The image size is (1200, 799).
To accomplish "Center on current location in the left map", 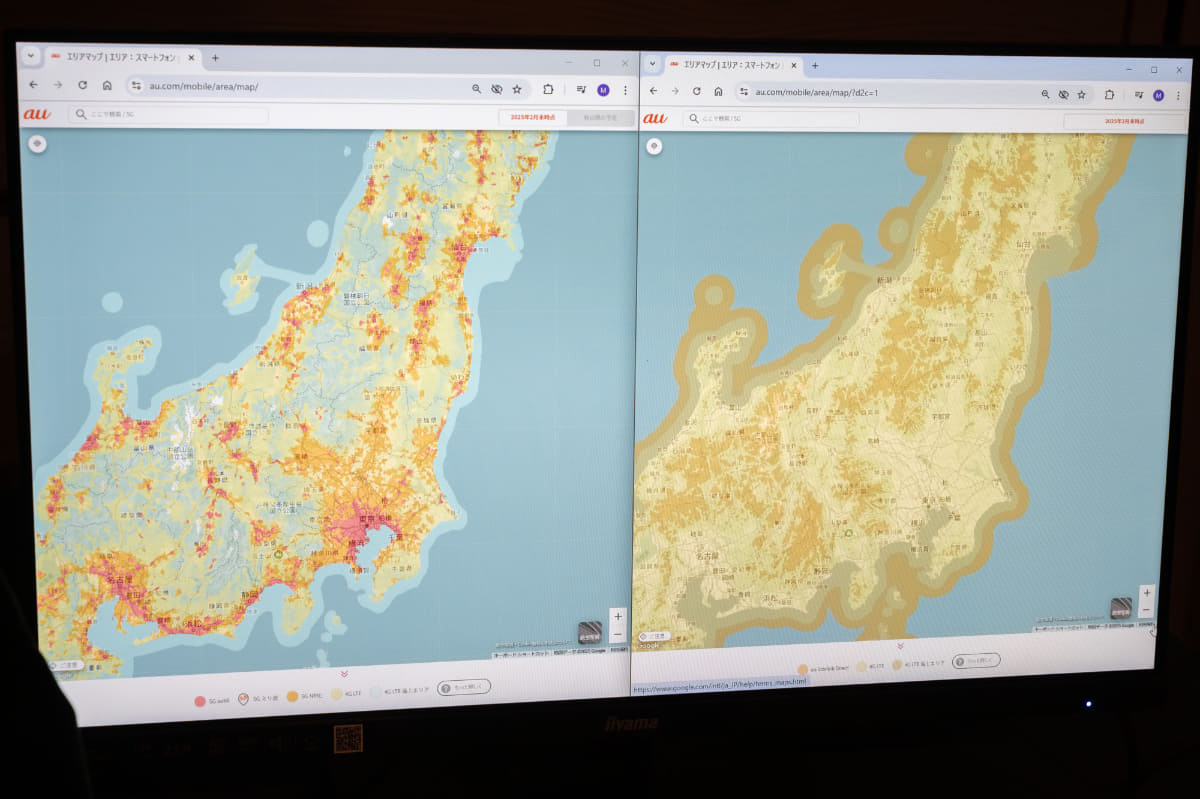I will (37, 143).
